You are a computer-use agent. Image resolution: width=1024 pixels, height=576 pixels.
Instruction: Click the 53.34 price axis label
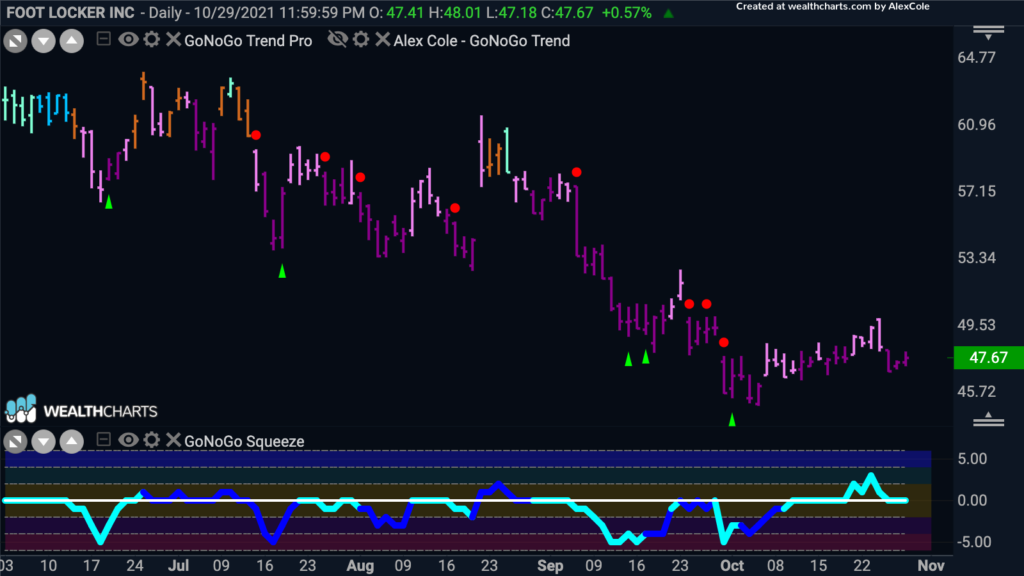pos(976,258)
